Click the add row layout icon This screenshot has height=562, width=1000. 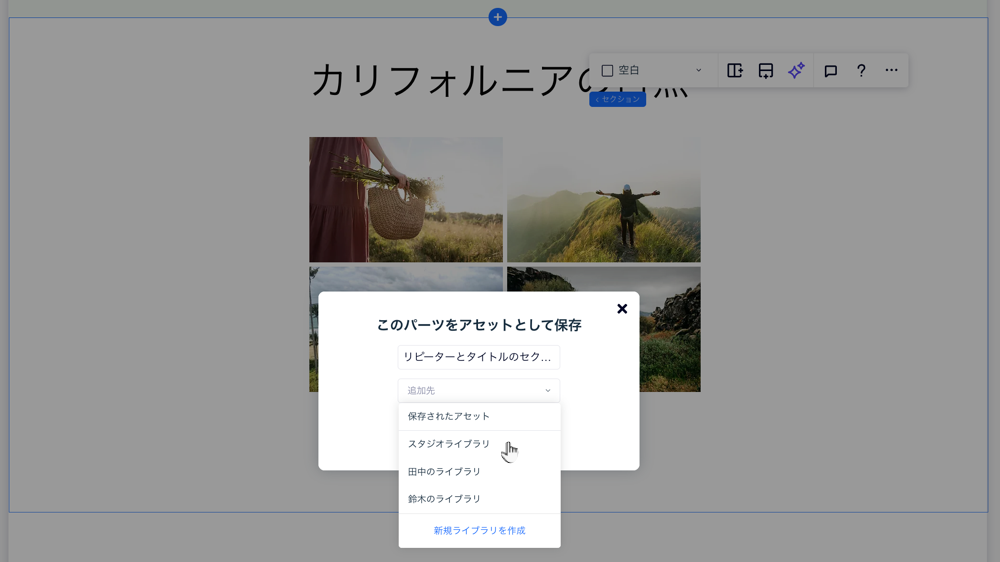[765, 71]
